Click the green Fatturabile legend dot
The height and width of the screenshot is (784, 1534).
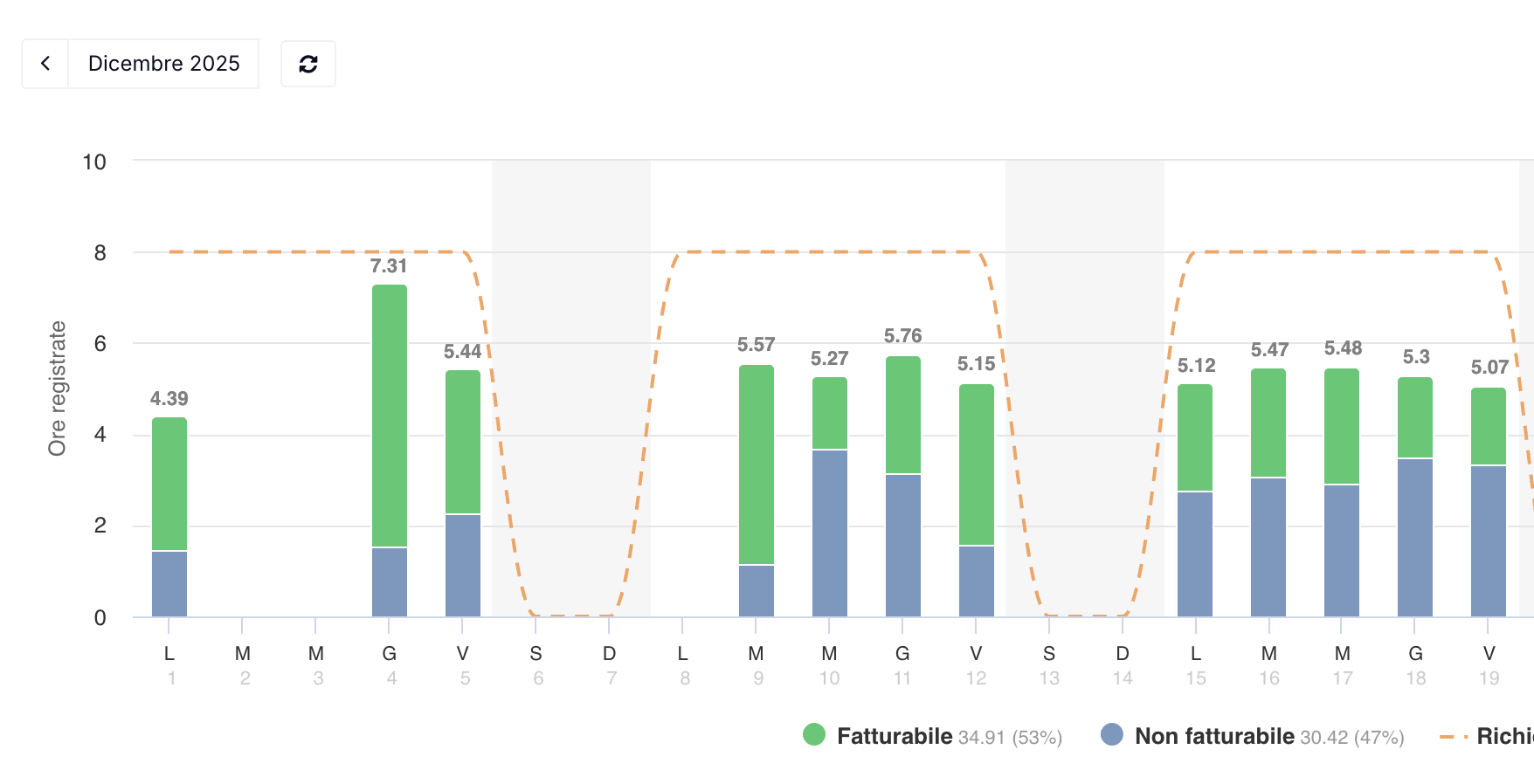814,735
